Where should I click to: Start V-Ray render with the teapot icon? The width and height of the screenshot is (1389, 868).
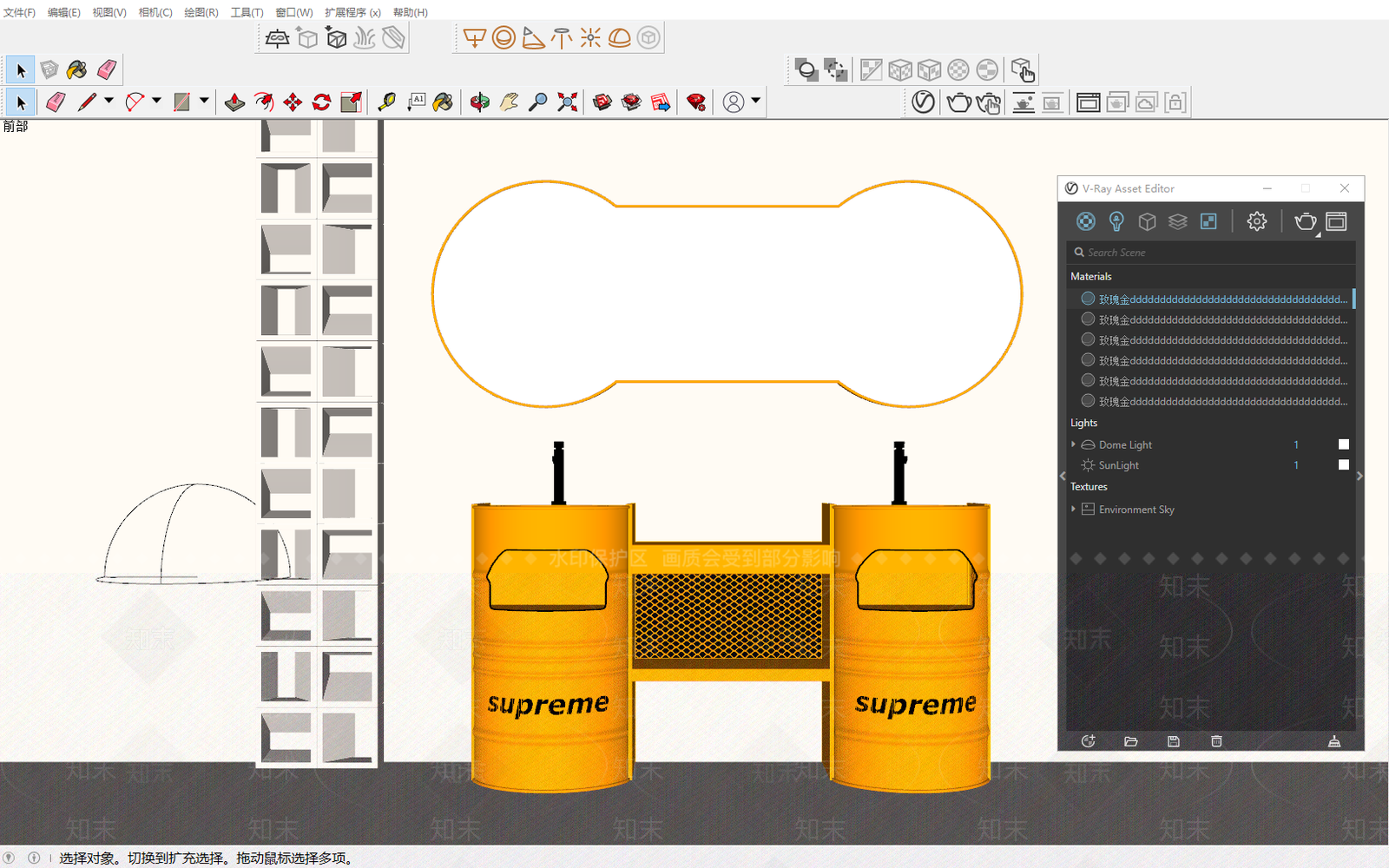(x=958, y=102)
